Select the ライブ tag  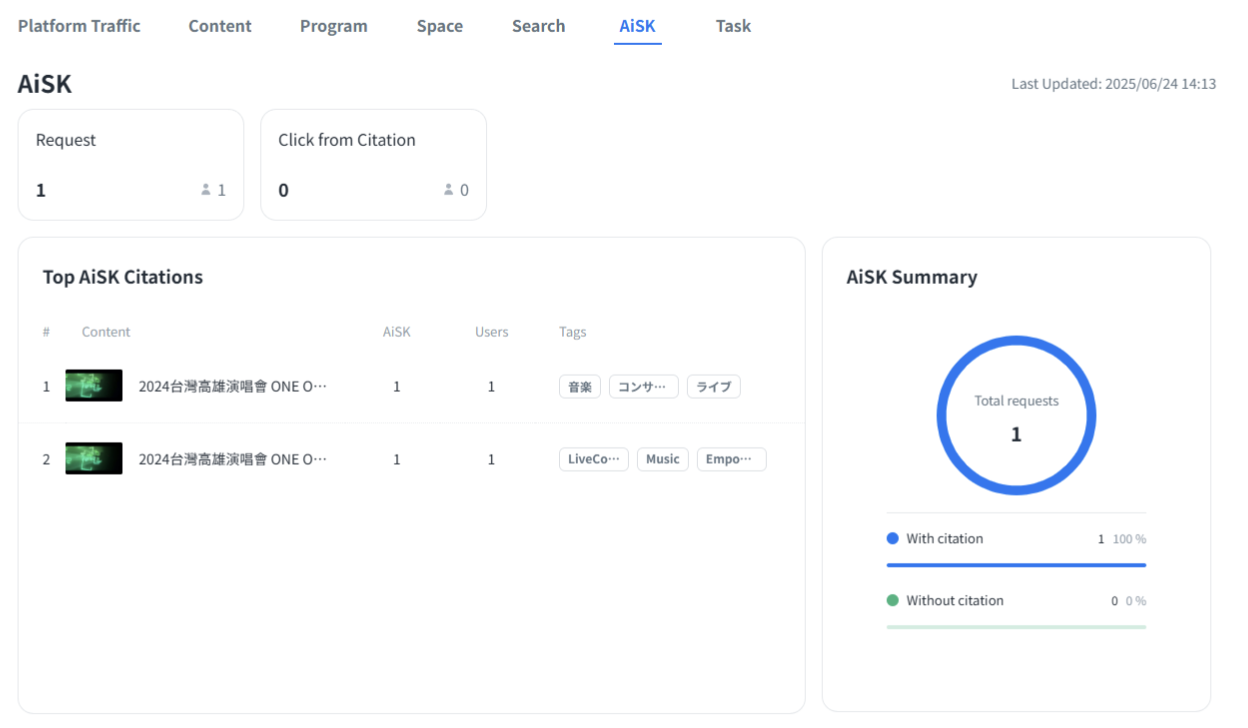[713, 387]
